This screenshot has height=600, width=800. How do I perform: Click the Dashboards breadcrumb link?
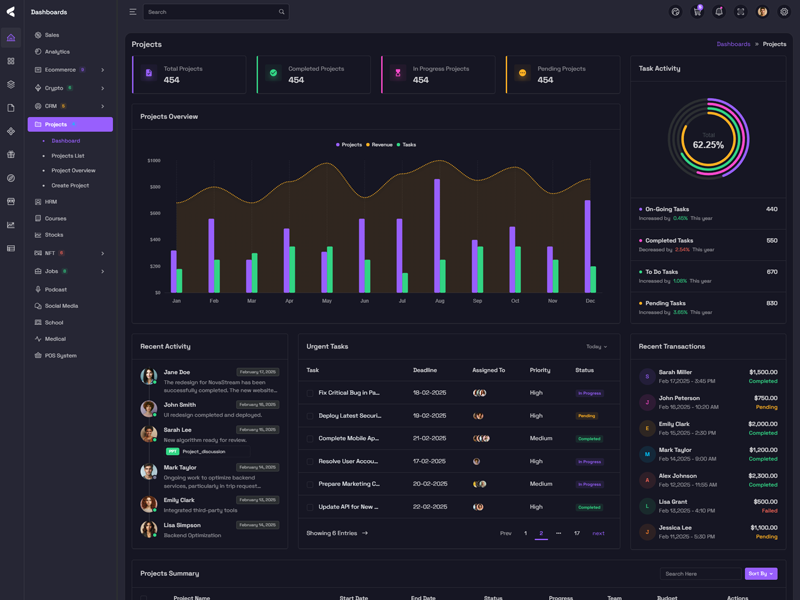(x=733, y=44)
